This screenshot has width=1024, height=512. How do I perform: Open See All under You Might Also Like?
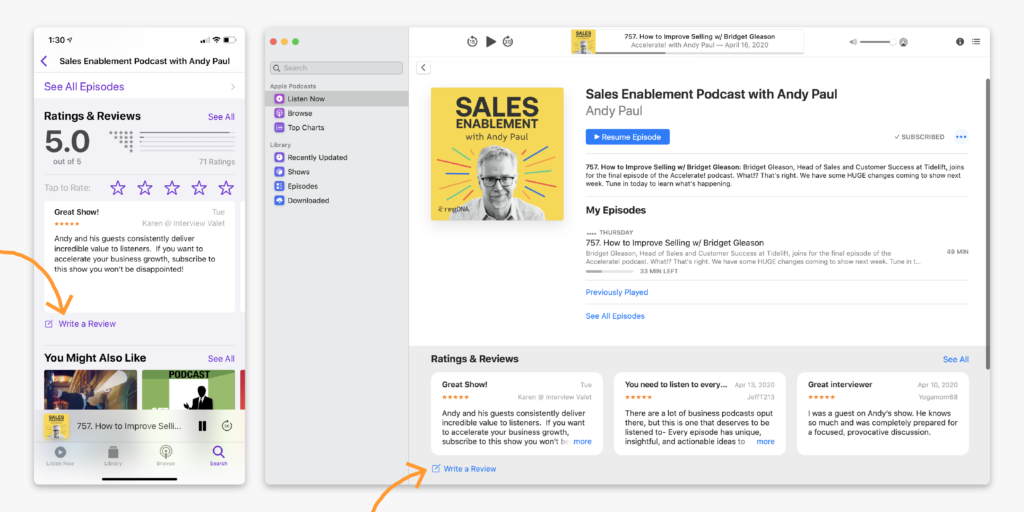click(x=221, y=359)
